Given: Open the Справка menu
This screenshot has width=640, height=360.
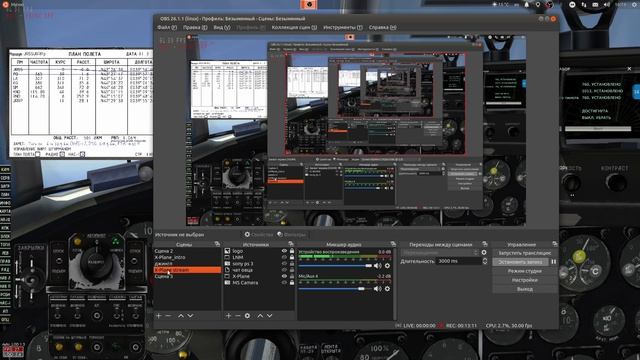Looking at the screenshot, I should [x=382, y=27].
